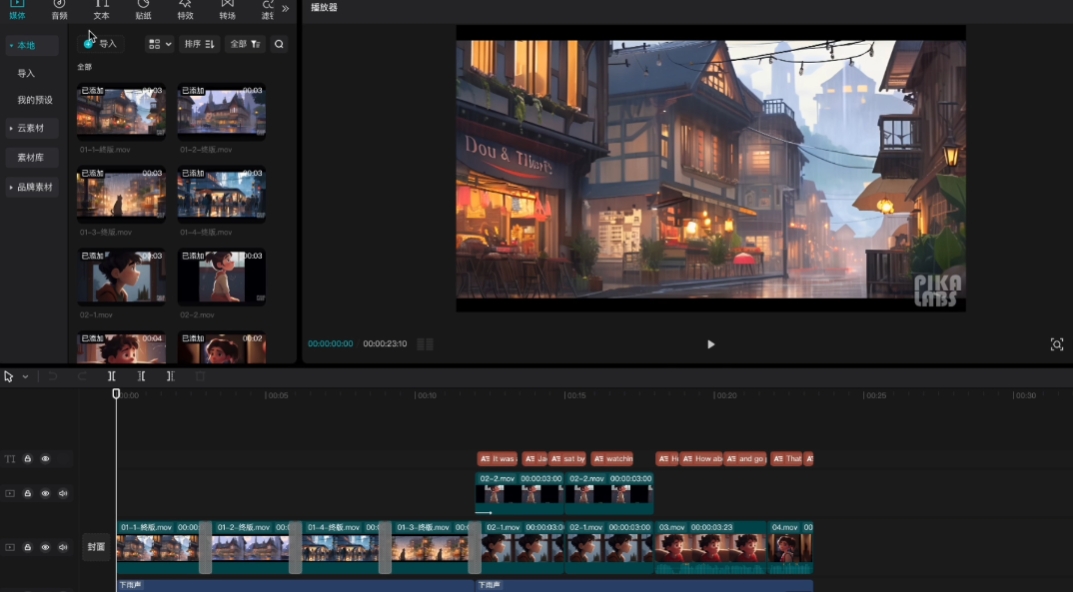Select the first 02-2.mov overlay clip
This screenshot has width=1073, height=592.
[520, 493]
